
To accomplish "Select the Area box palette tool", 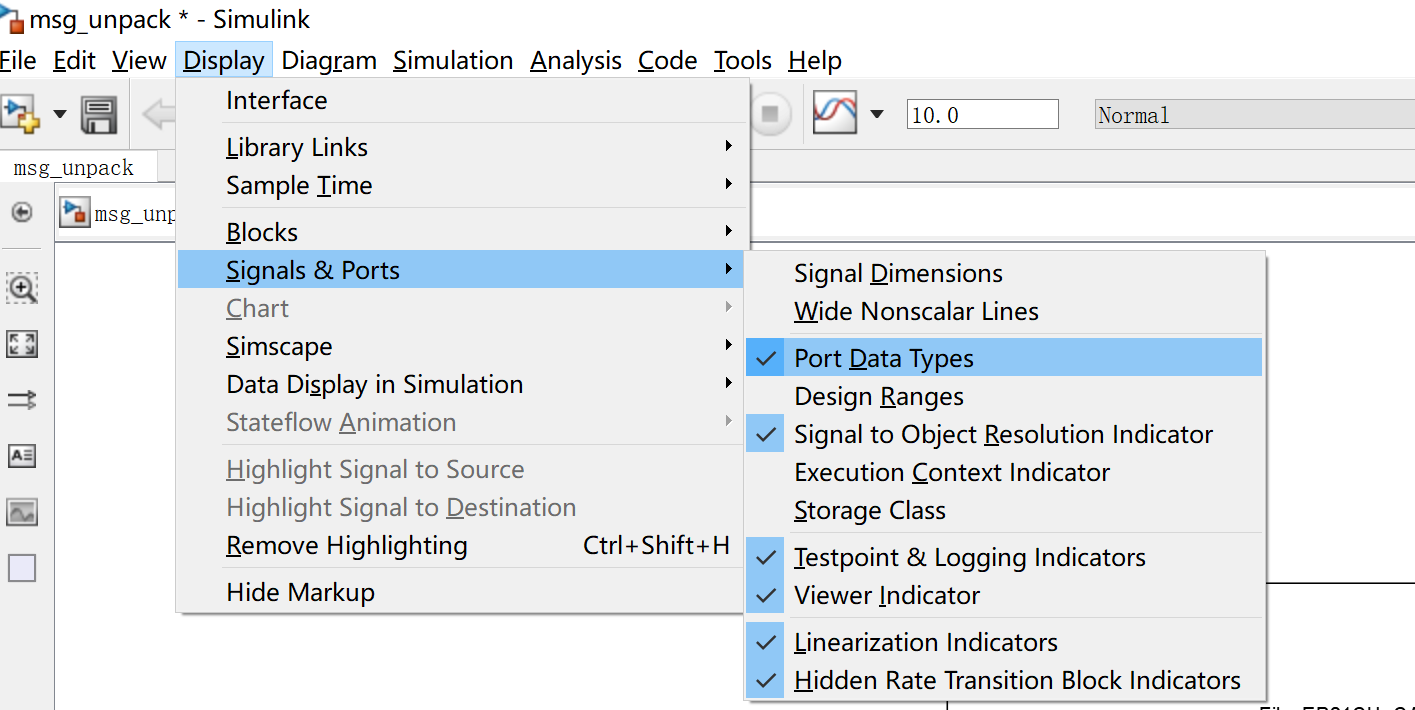I will click(22, 568).
